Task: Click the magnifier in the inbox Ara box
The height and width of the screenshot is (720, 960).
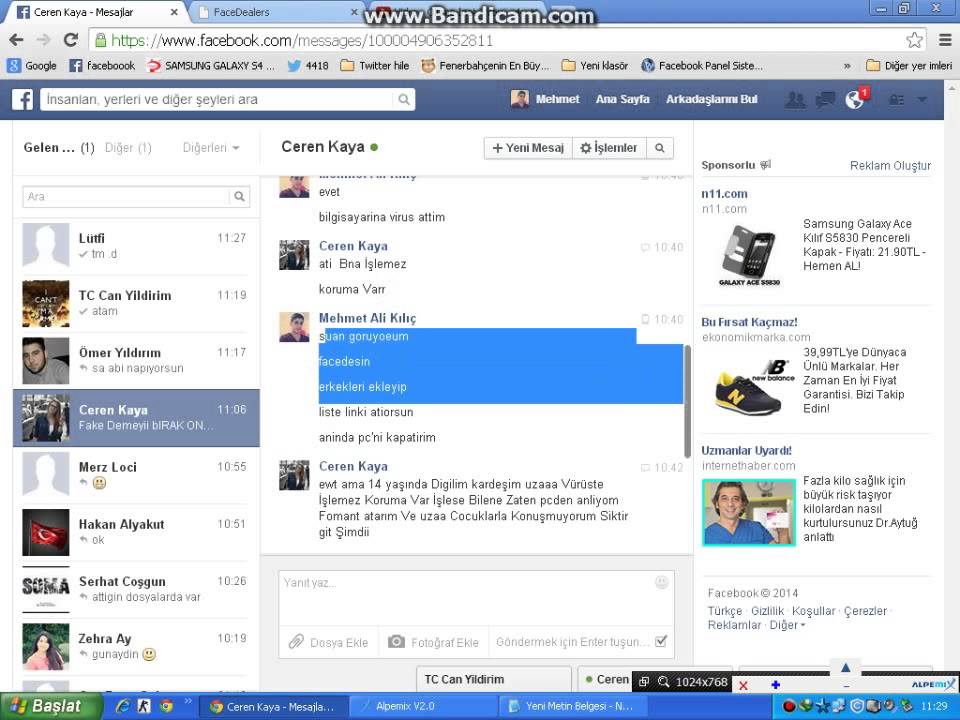Action: (x=239, y=197)
